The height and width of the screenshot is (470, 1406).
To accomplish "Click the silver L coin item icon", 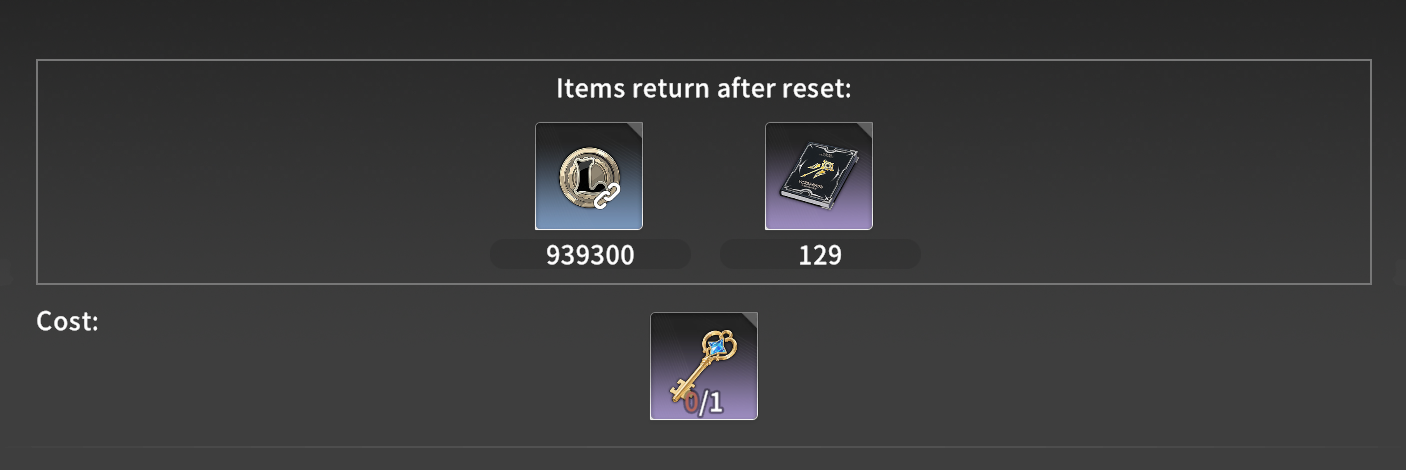I will [589, 176].
